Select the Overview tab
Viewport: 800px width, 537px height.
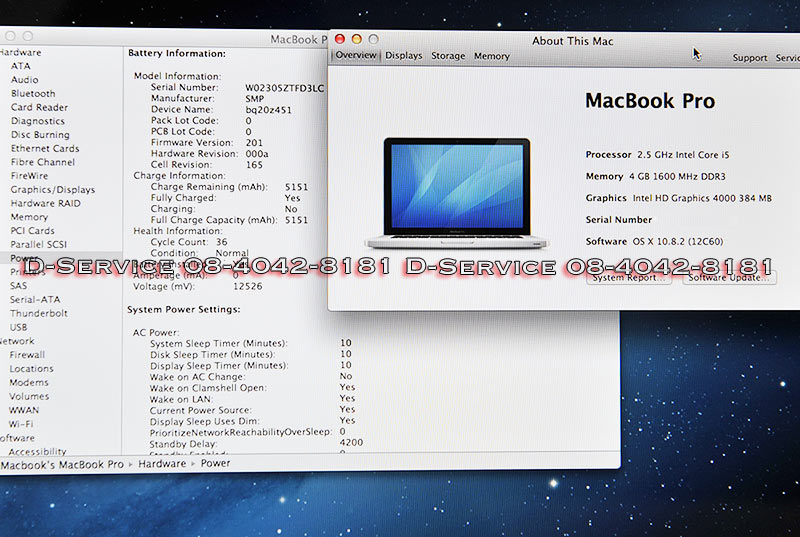(356, 55)
